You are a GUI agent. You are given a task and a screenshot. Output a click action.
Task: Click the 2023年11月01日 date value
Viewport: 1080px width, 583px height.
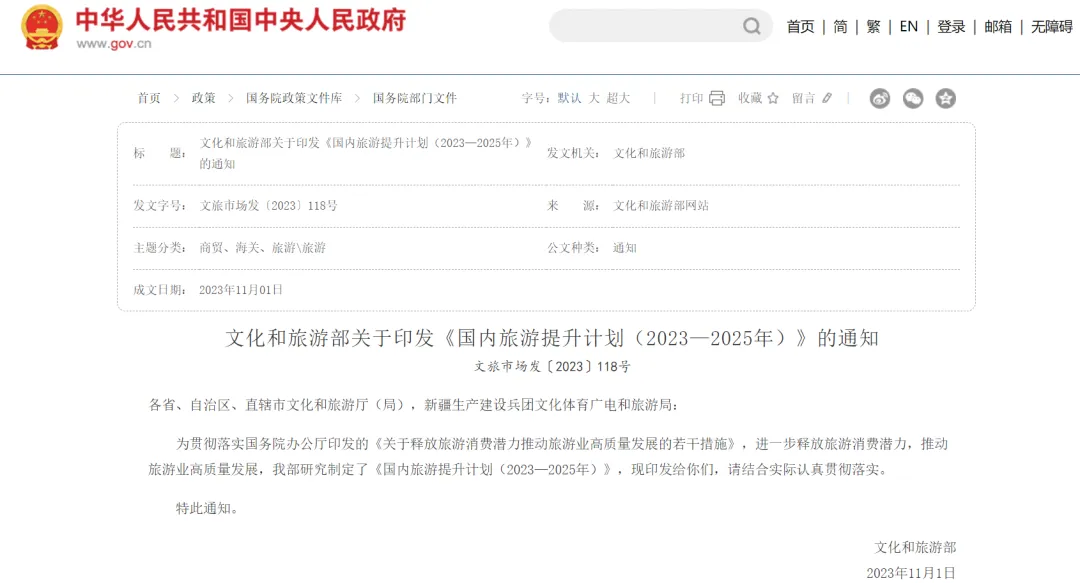[241, 289]
